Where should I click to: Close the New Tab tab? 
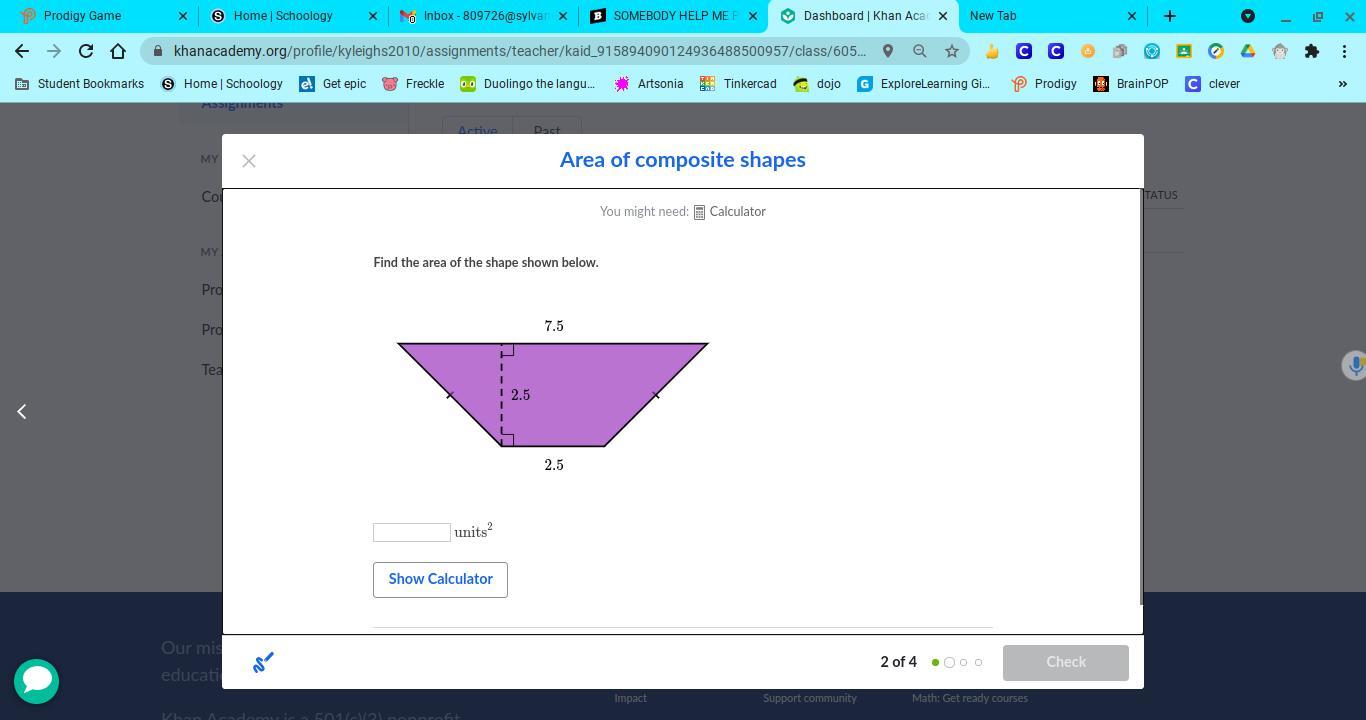point(1132,16)
